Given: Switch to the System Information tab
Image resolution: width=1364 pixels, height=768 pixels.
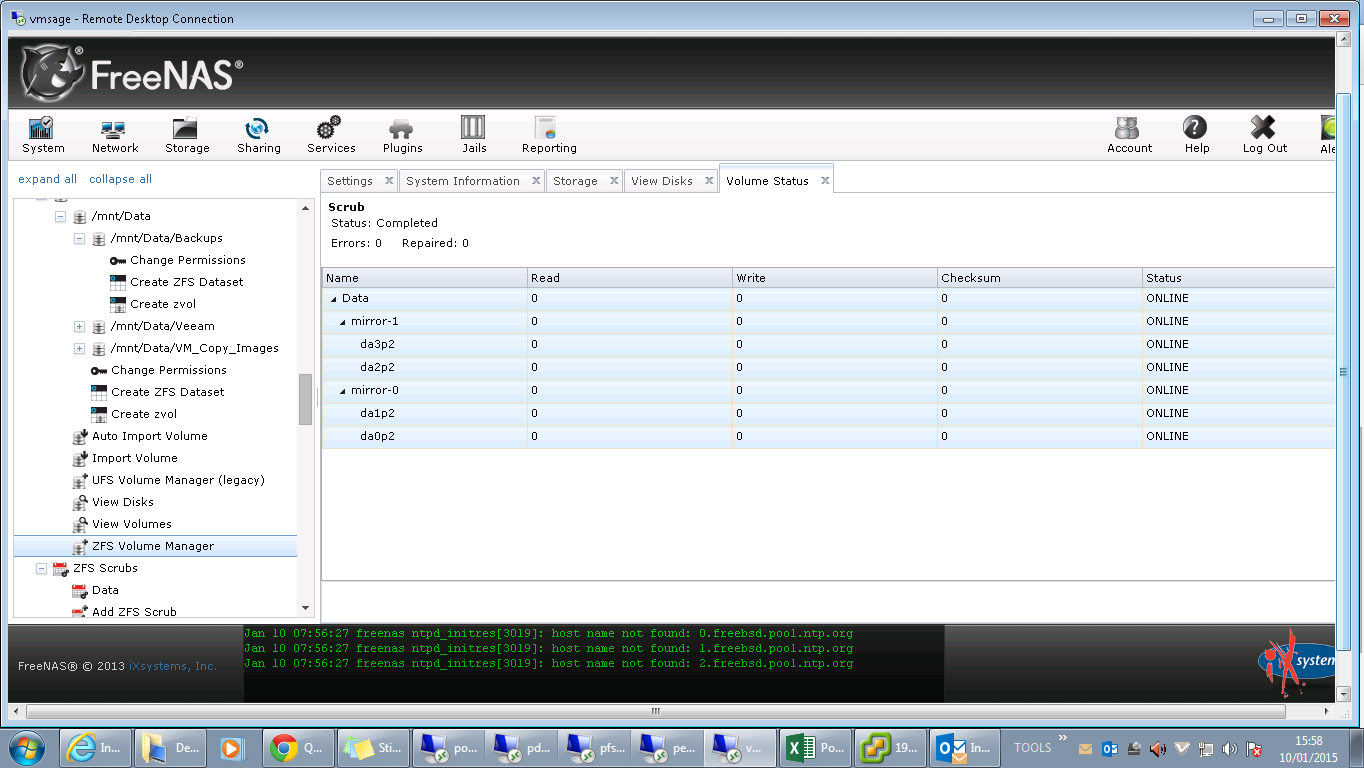Looking at the screenshot, I should coord(462,181).
